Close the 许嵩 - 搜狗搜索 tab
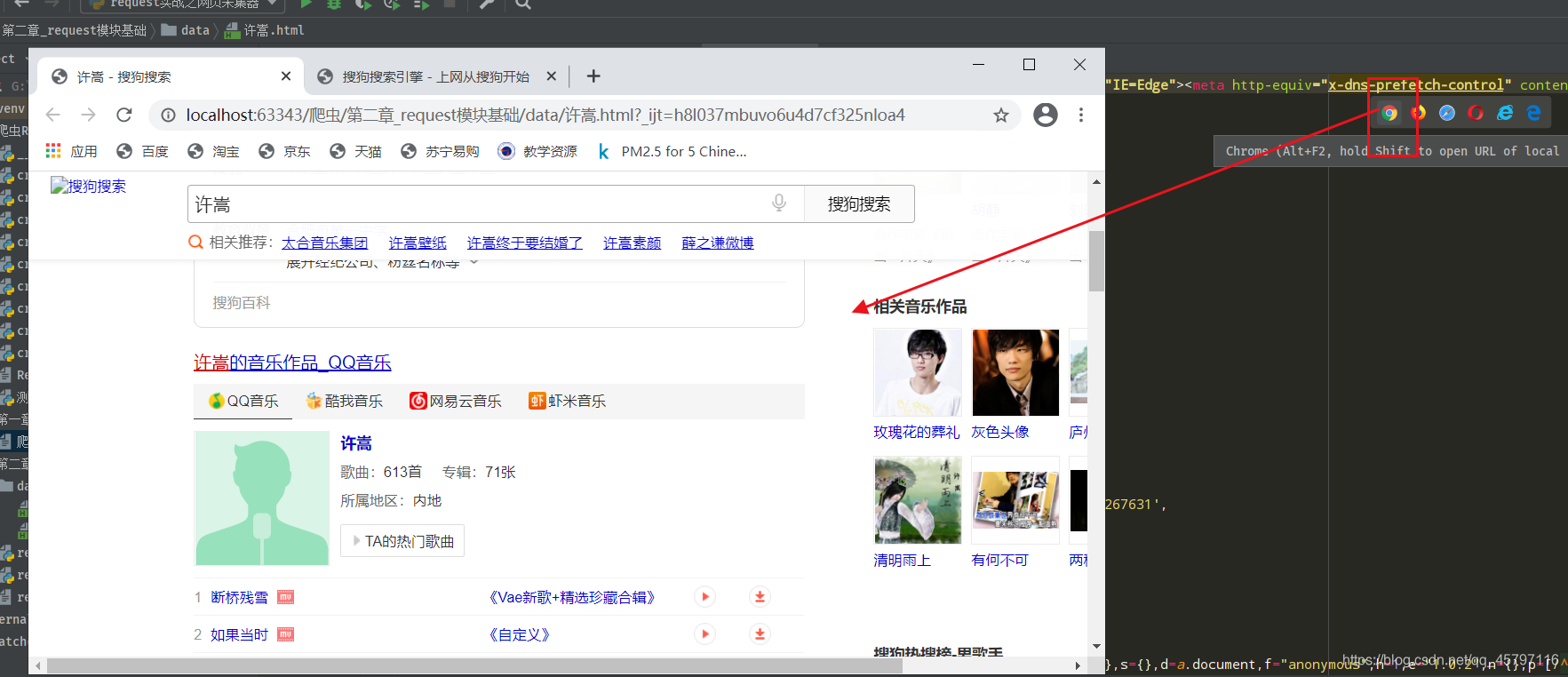Screen dimensions: 1568x677 [x=286, y=76]
